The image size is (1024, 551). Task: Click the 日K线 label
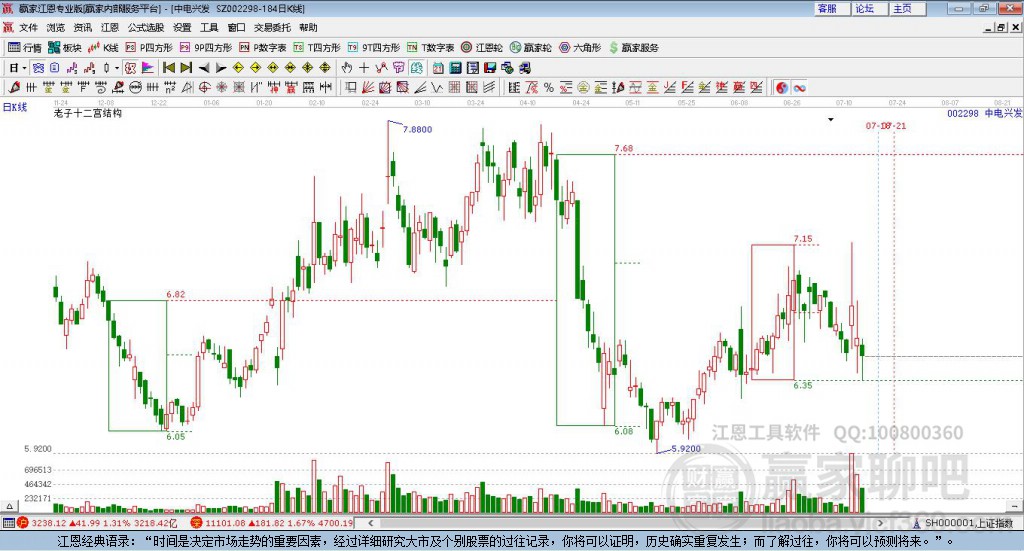pyautogui.click(x=15, y=107)
